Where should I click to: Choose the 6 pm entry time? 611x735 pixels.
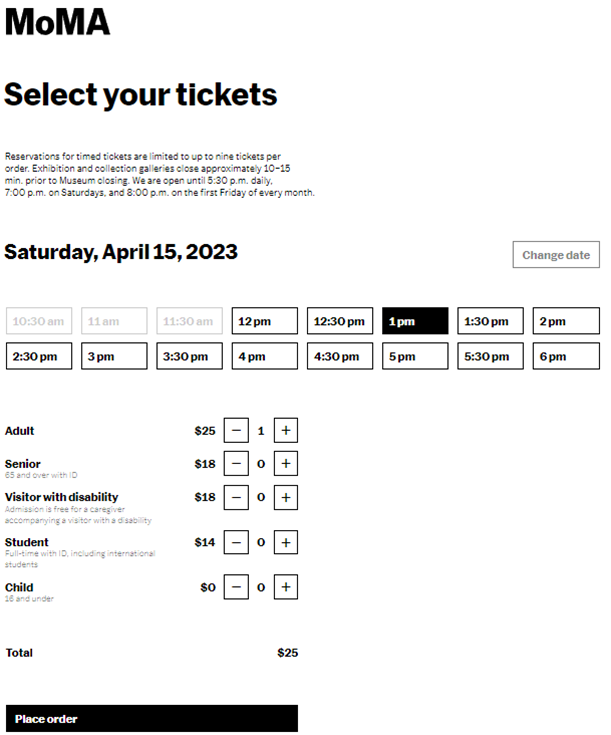pos(566,356)
